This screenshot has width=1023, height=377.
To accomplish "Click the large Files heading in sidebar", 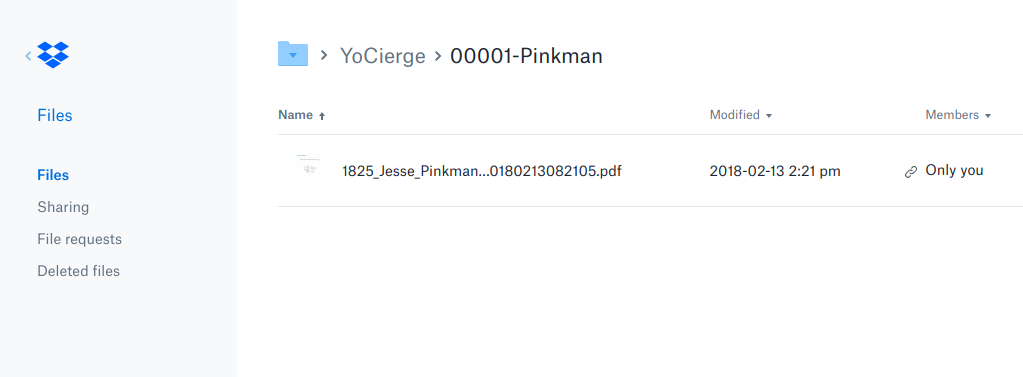I will coord(55,115).
